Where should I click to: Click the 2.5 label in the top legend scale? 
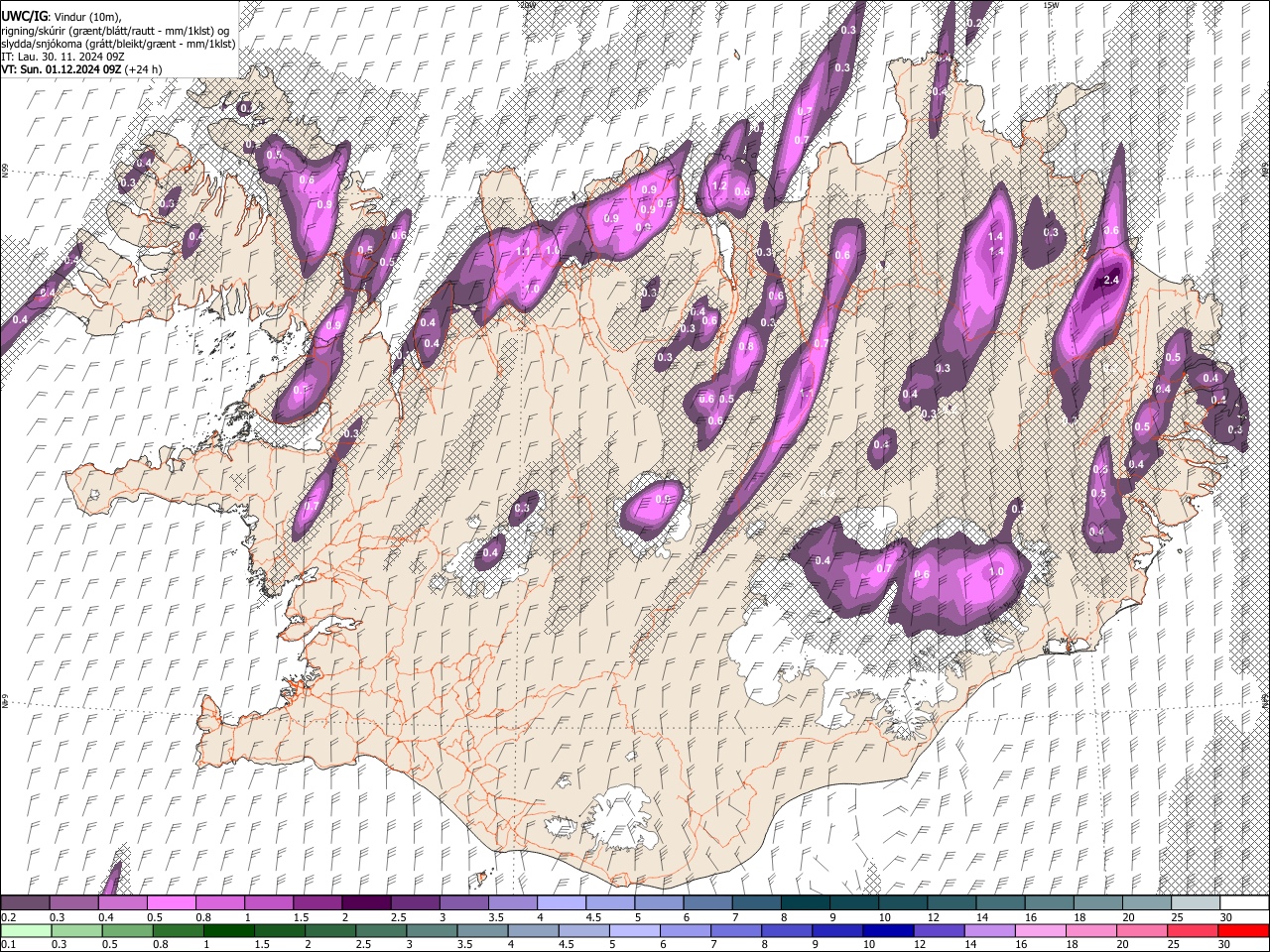tap(399, 917)
